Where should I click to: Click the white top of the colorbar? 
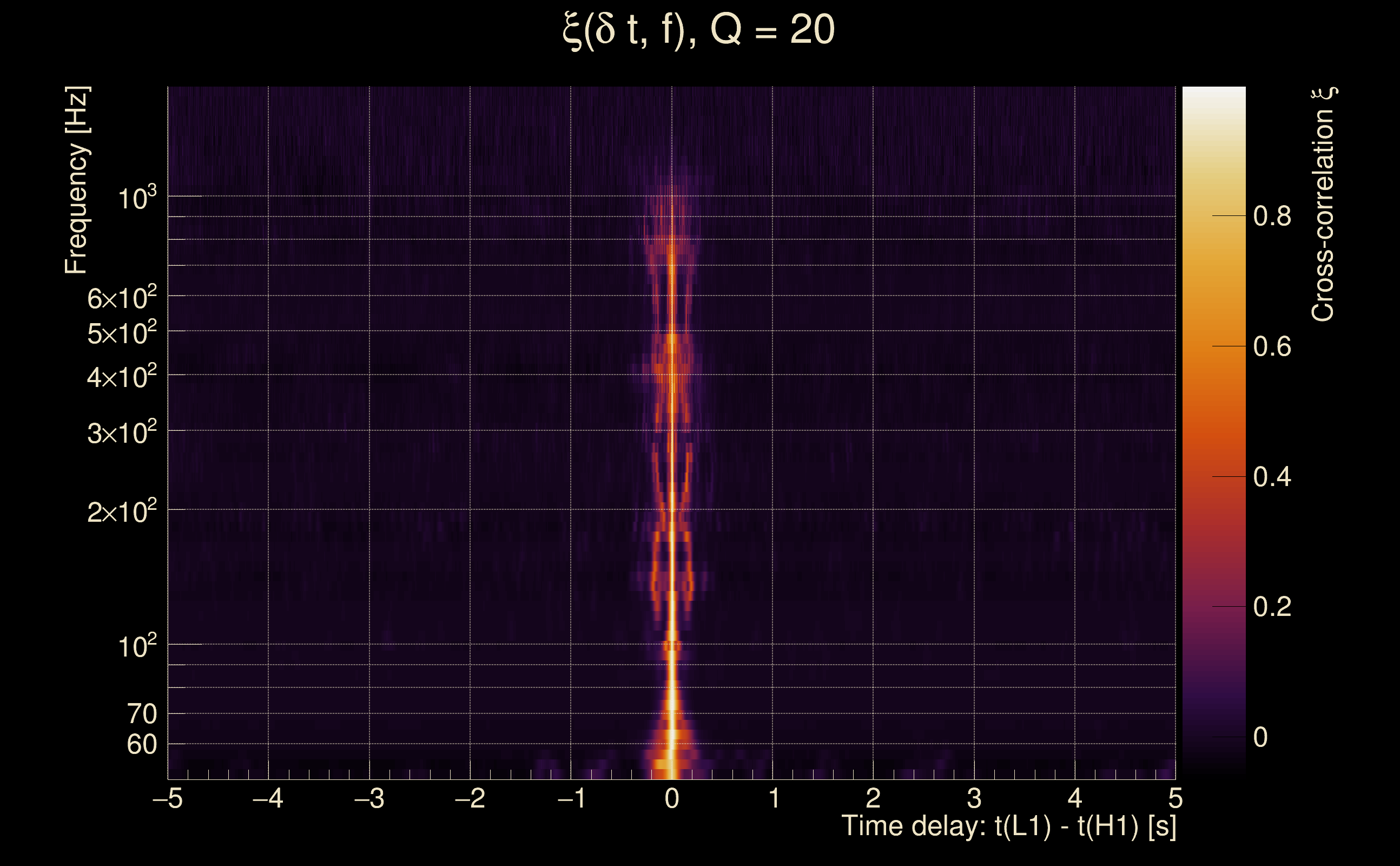click(1213, 97)
